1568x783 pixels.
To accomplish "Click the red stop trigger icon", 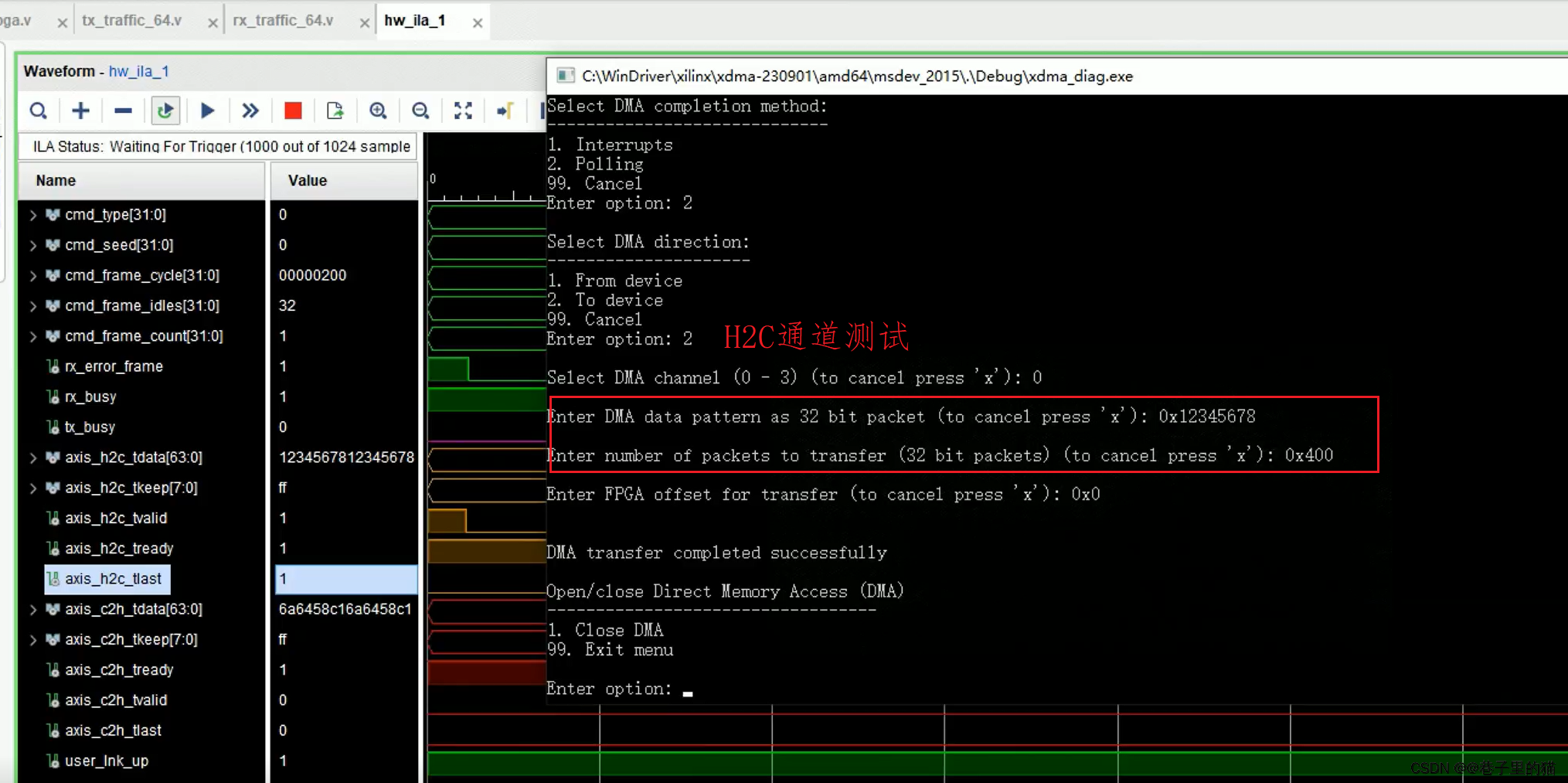I will [x=293, y=111].
